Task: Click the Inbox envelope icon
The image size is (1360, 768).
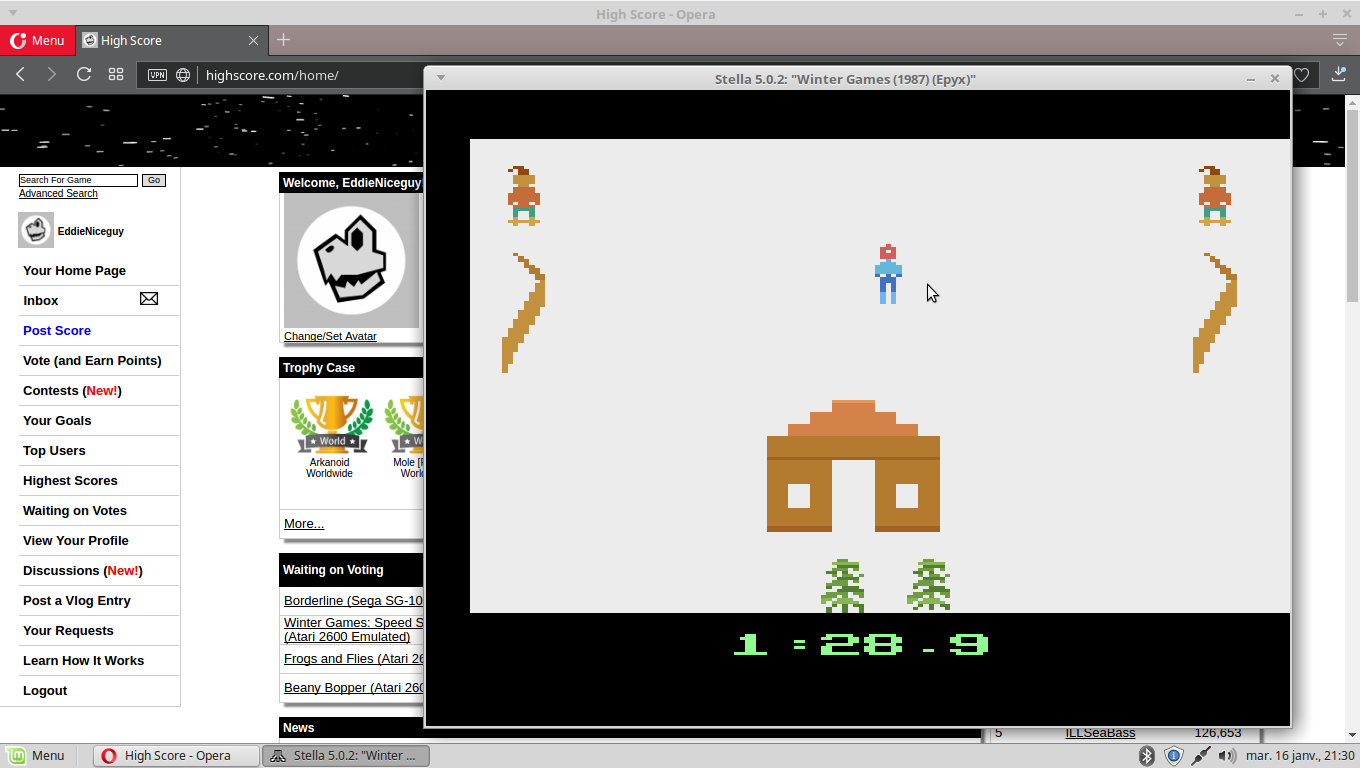Action: click(x=149, y=299)
